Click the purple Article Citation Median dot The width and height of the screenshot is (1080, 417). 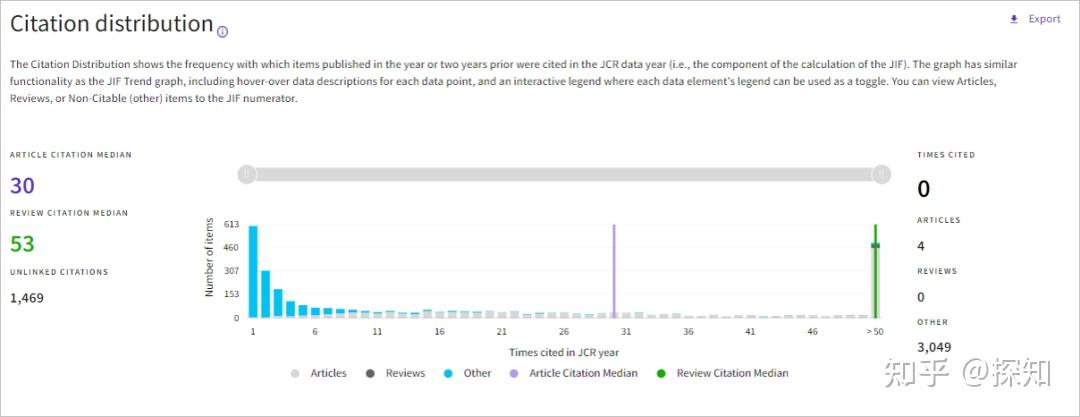[514, 373]
